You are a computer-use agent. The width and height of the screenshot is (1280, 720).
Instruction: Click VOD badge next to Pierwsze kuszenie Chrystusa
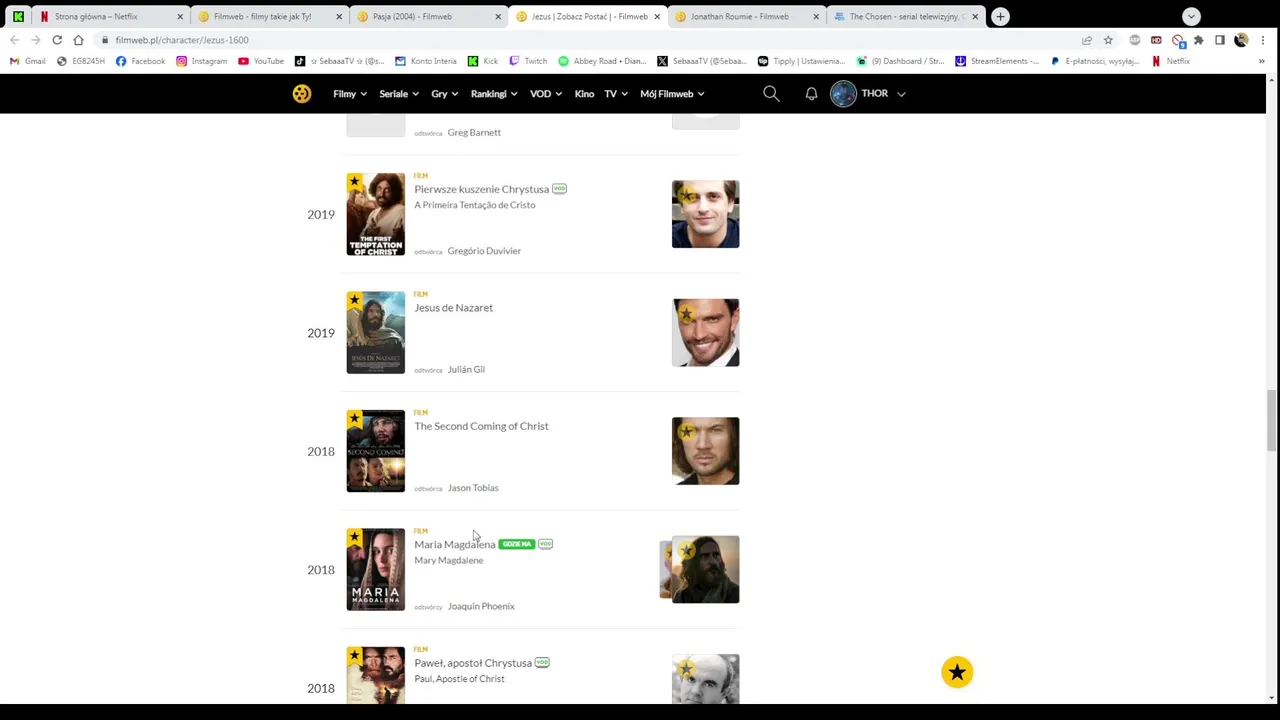coord(560,189)
